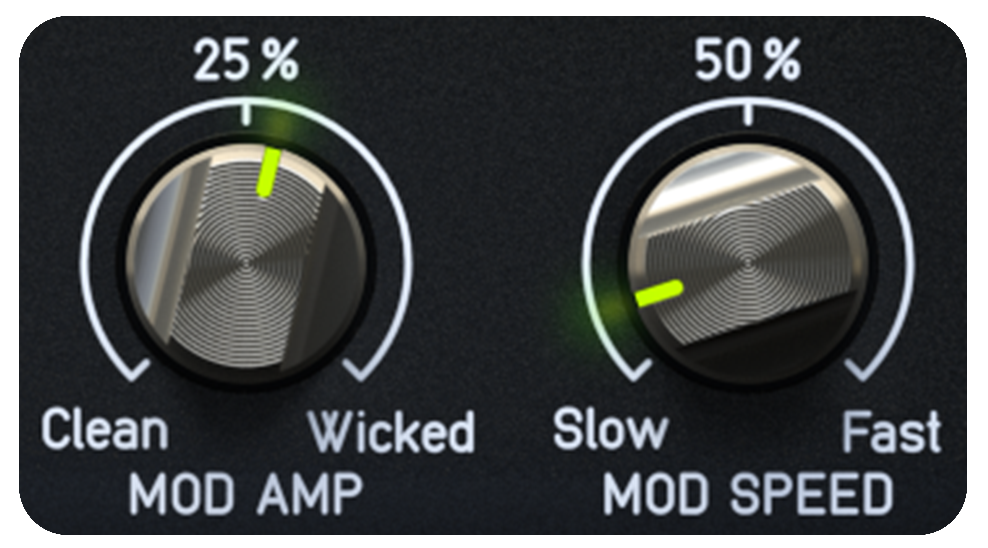Click the MOD AMP knob
Screen dimensions: 988x548
246,261
